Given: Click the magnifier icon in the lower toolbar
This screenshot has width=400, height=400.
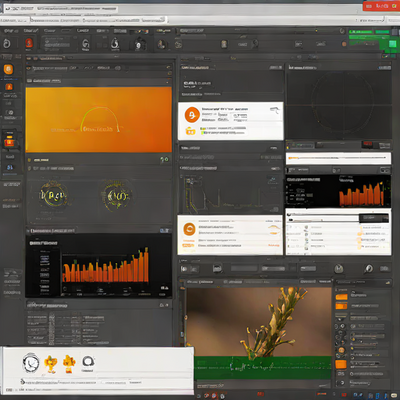Looking at the screenshot, I should pyautogui.click(x=369, y=268).
